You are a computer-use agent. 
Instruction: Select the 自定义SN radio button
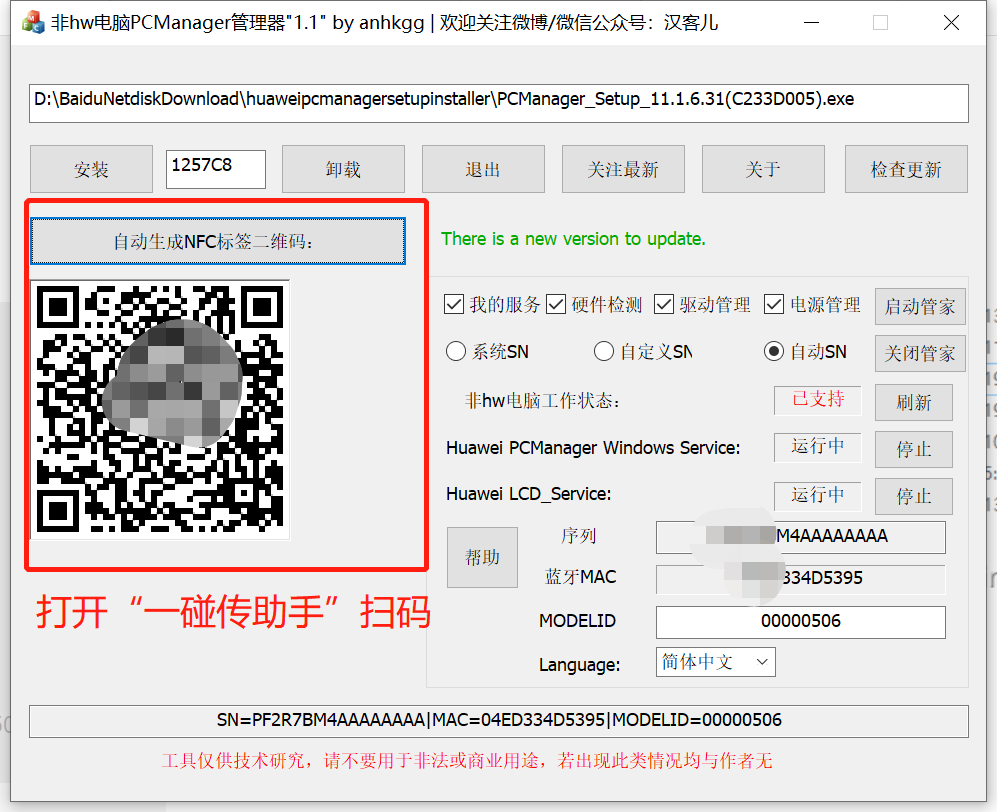603,351
